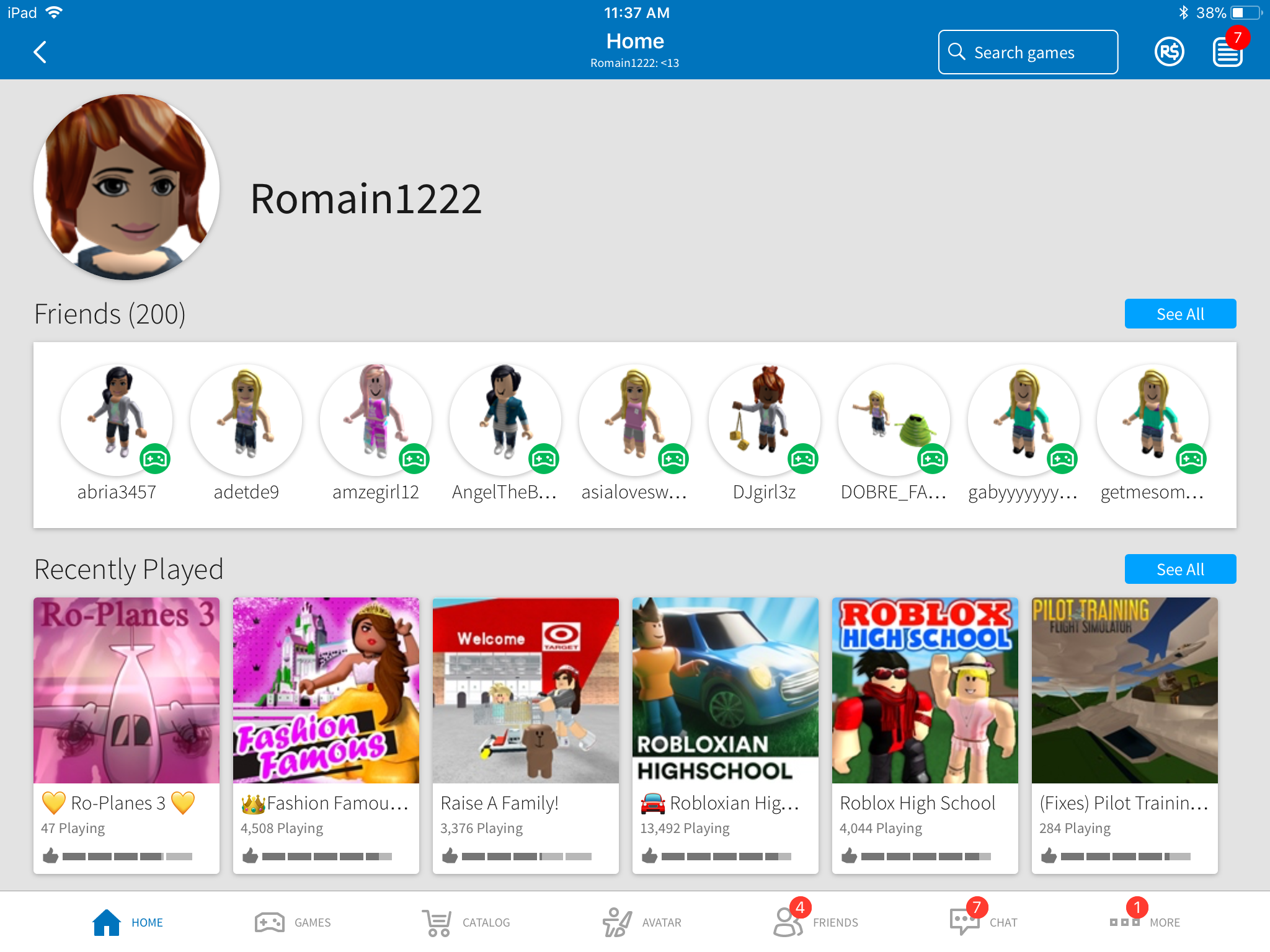
Task: Tap the Home house icon
Action: coord(106,922)
